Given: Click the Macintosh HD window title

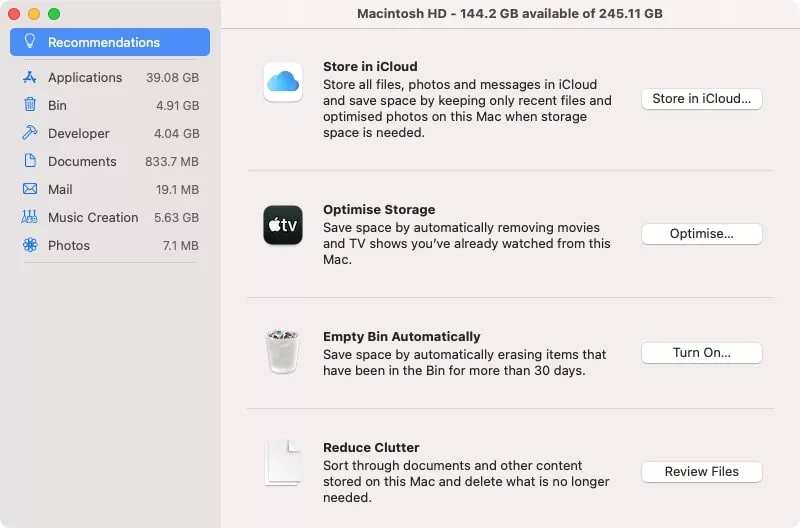Looking at the screenshot, I should [509, 14].
